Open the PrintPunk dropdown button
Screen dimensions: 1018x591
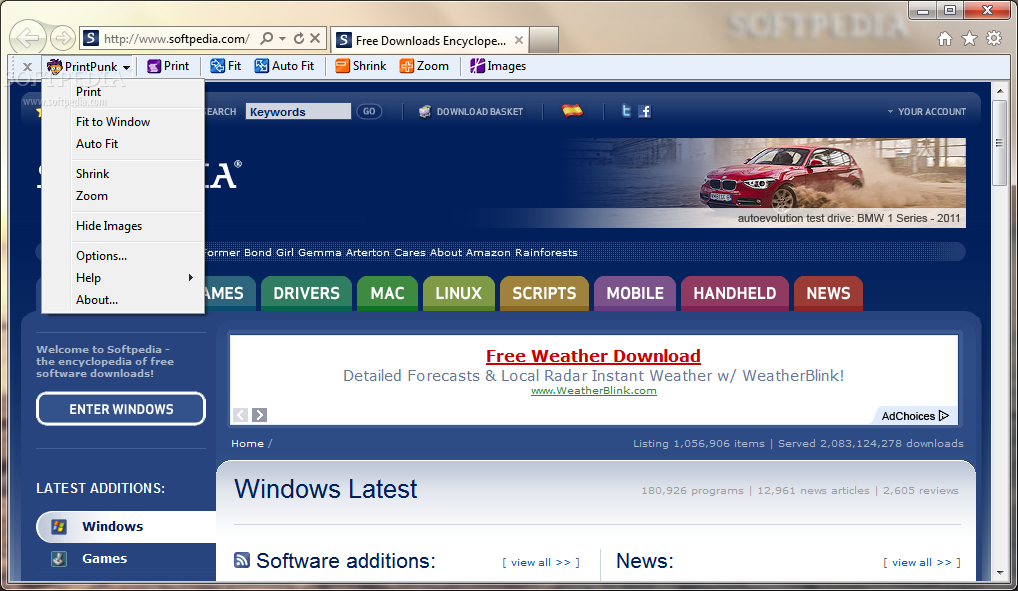[x=88, y=66]
